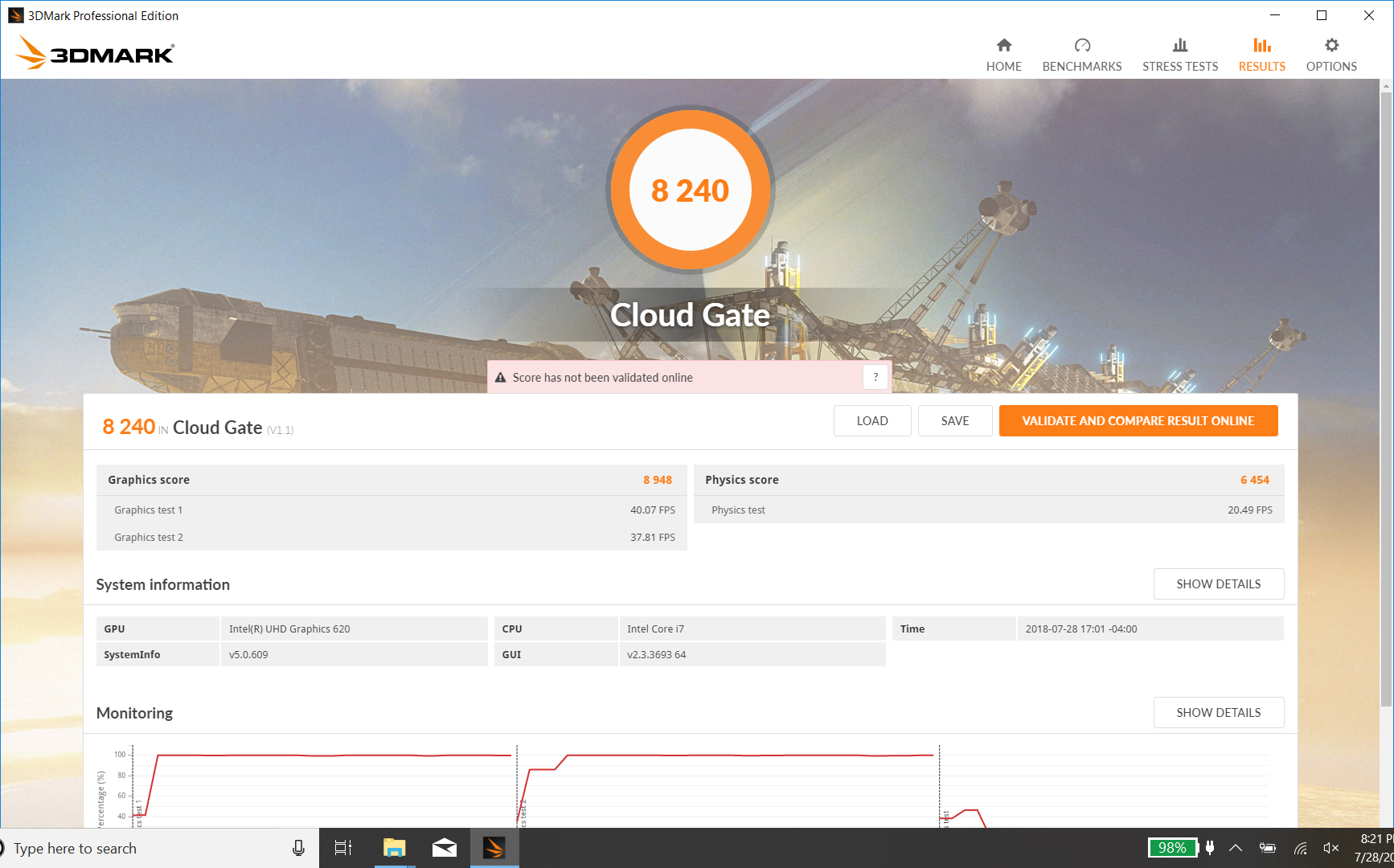Click the Graphics score value 8 948

[x=658, y=480]
